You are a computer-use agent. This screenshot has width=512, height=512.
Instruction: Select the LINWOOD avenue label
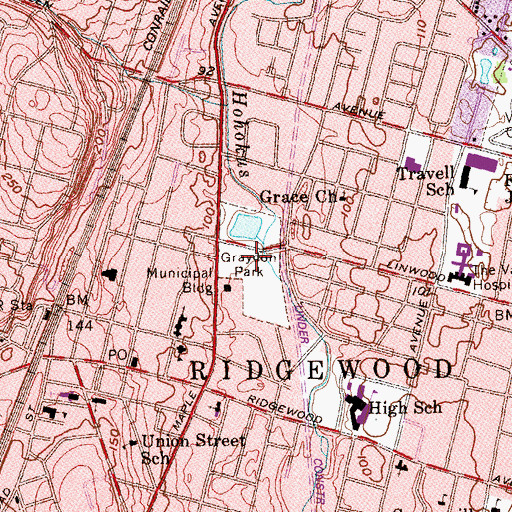coord(416,271)
